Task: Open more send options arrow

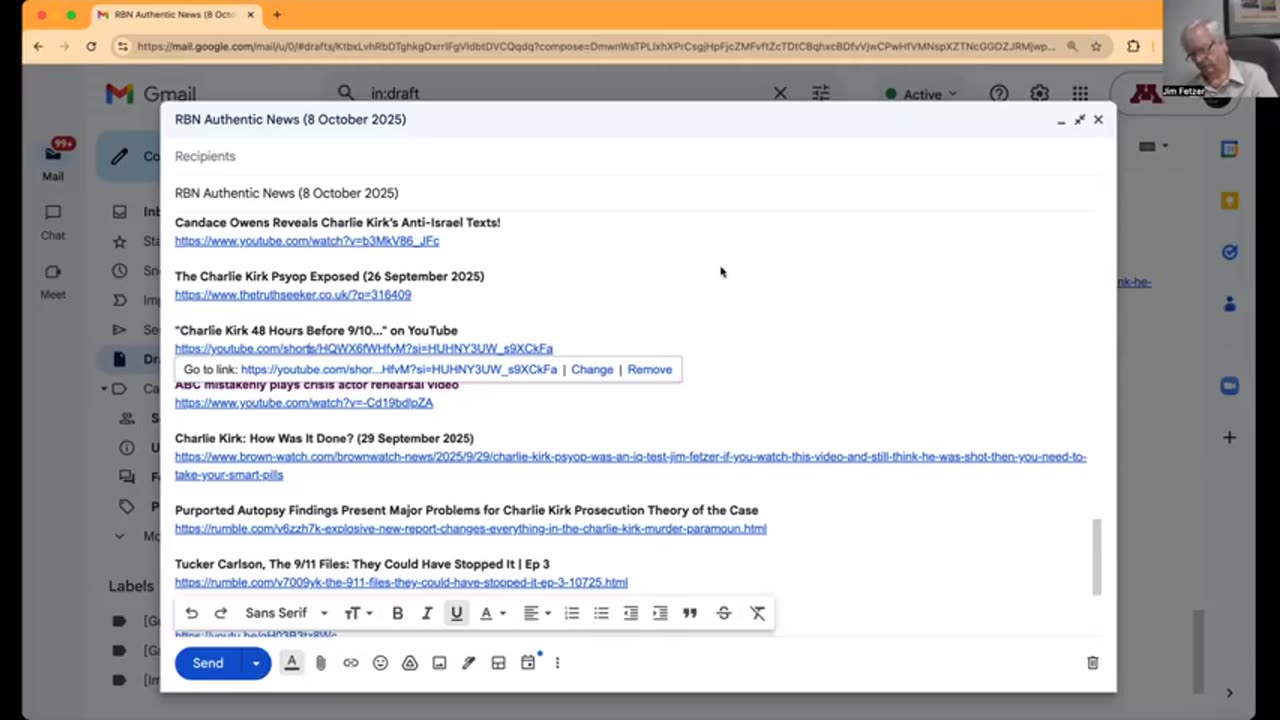Action: [256, 663]
